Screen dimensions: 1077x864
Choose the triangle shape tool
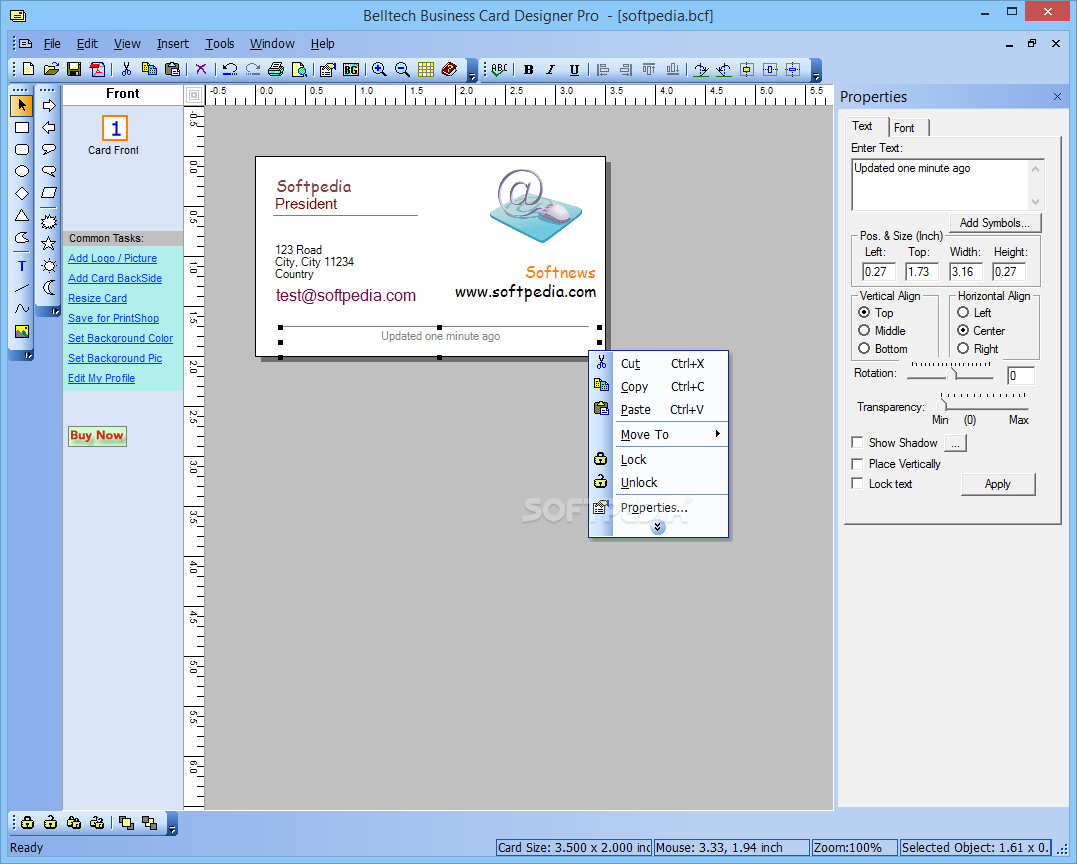[x=22, y=216]
